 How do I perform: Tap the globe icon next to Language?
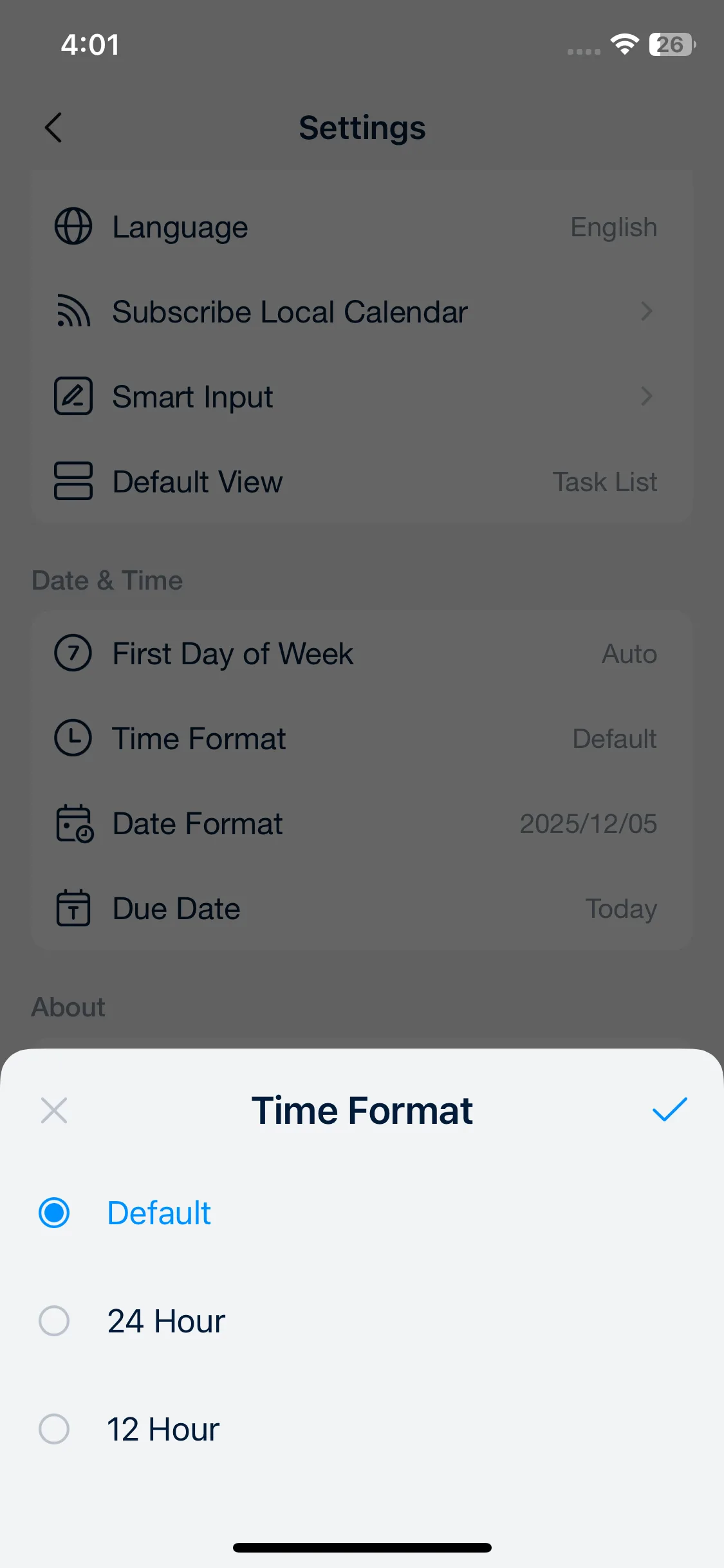73,227
